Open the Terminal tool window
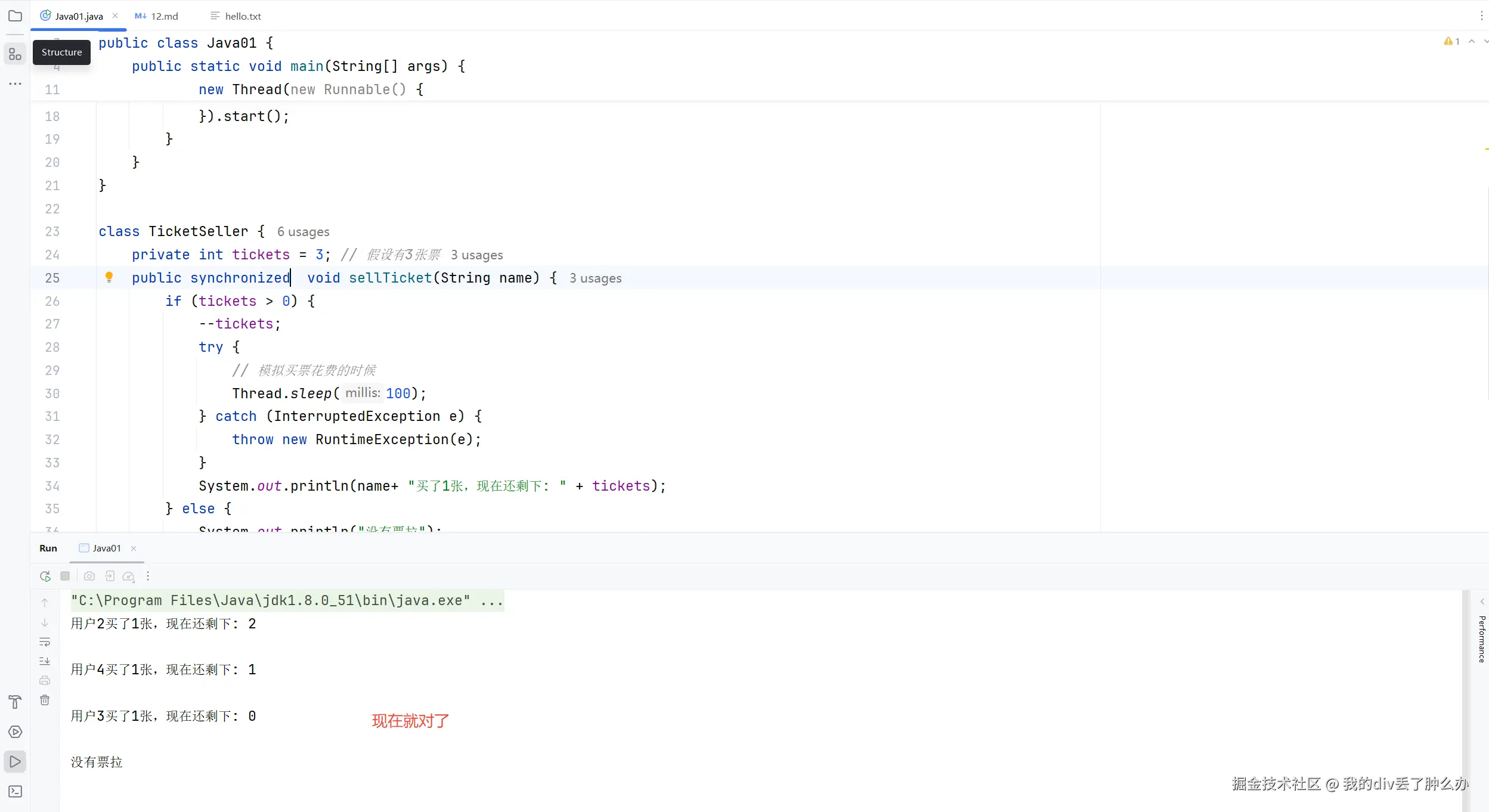 coord(15,791)
